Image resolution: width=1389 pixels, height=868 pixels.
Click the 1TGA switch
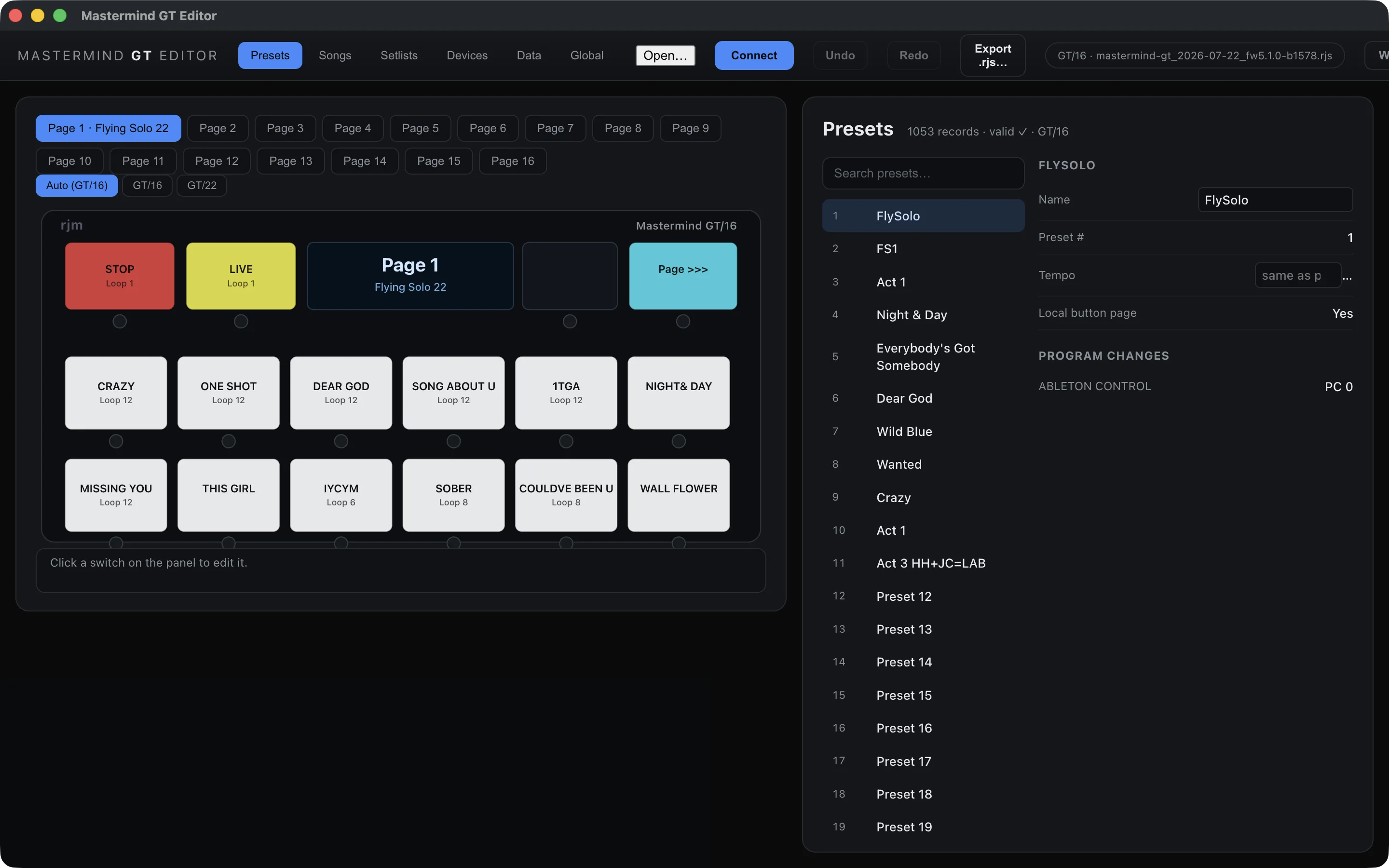[566, 393]
